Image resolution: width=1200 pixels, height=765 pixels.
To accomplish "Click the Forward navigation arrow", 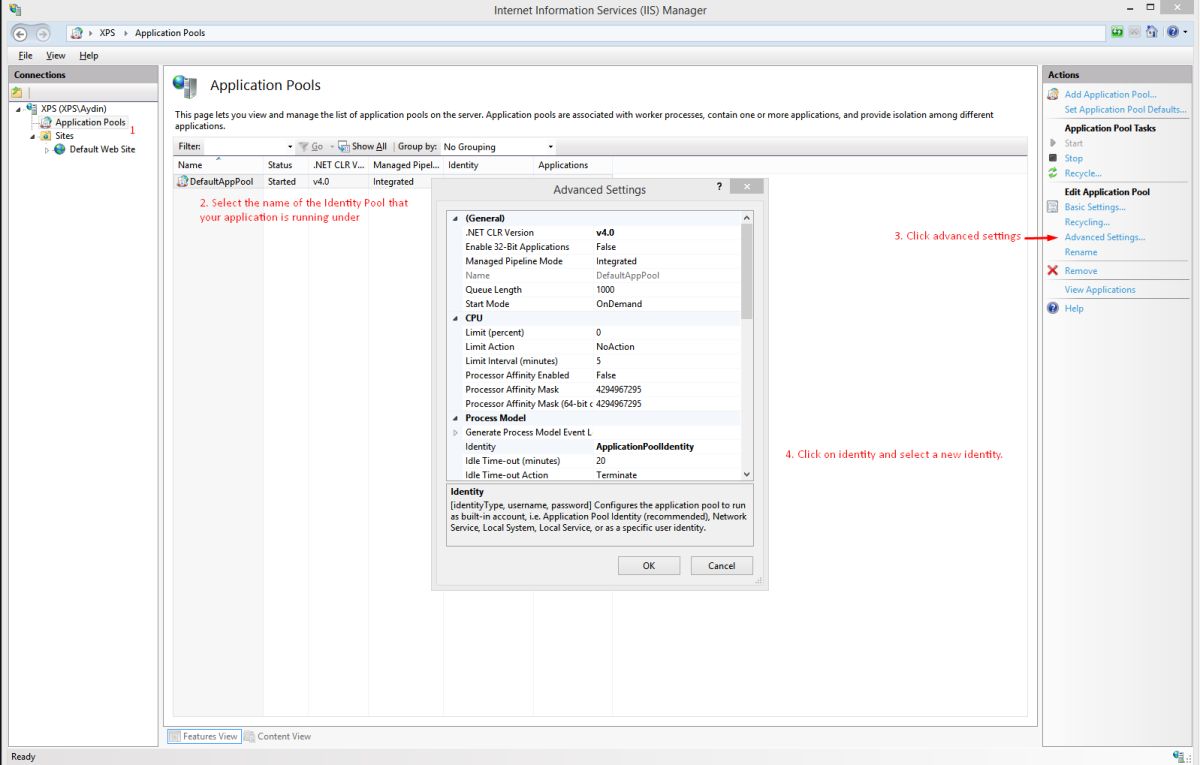I will [x=42, y=33].
